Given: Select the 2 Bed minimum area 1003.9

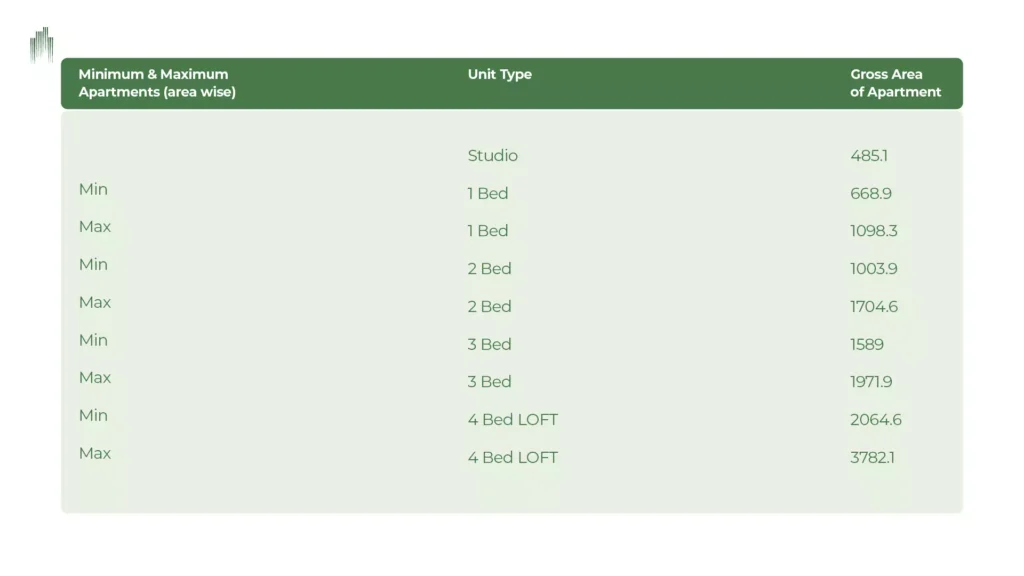Looking at the screenshot, I should [874, 268].
